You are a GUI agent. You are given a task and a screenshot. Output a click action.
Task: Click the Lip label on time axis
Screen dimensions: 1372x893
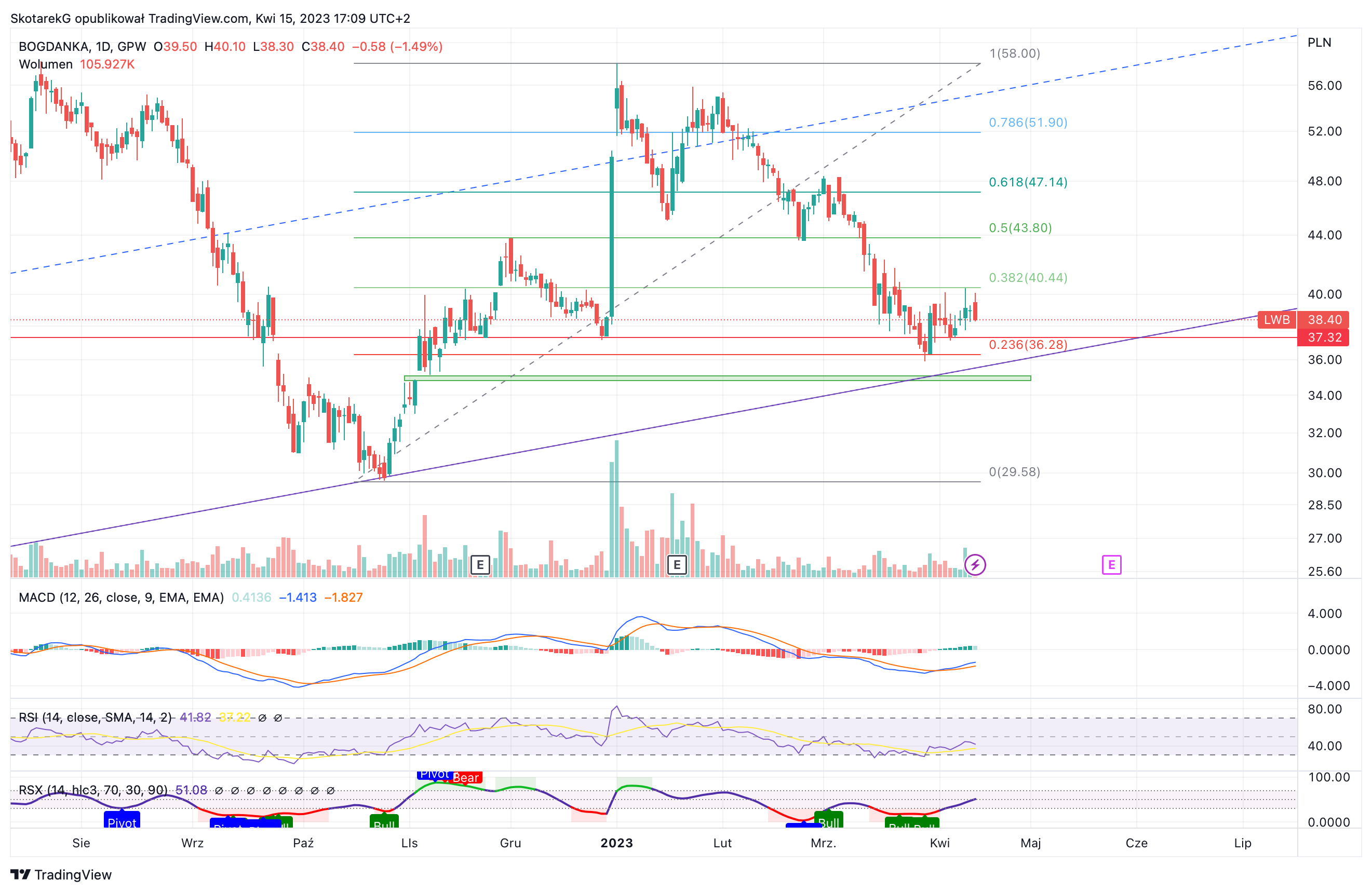pos(1242,843)
